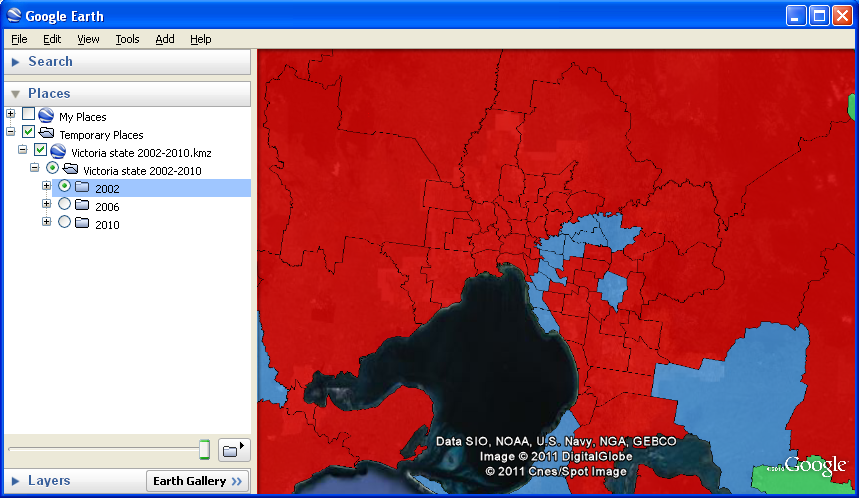Click the 2010 folder icon

tap(82, 224)
